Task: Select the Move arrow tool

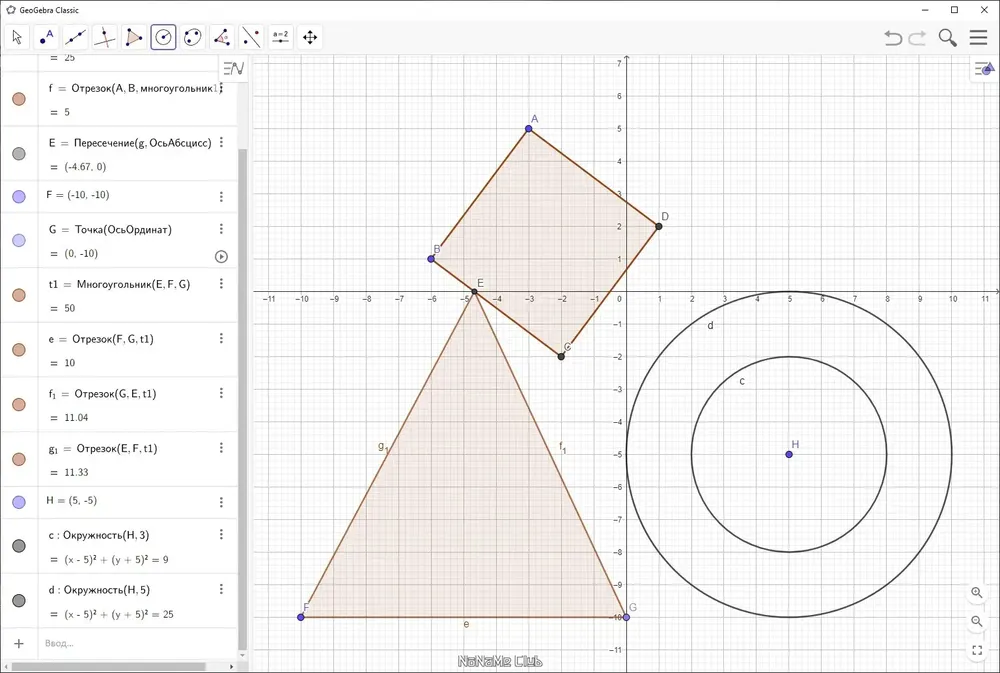Action: click(17, 37)
